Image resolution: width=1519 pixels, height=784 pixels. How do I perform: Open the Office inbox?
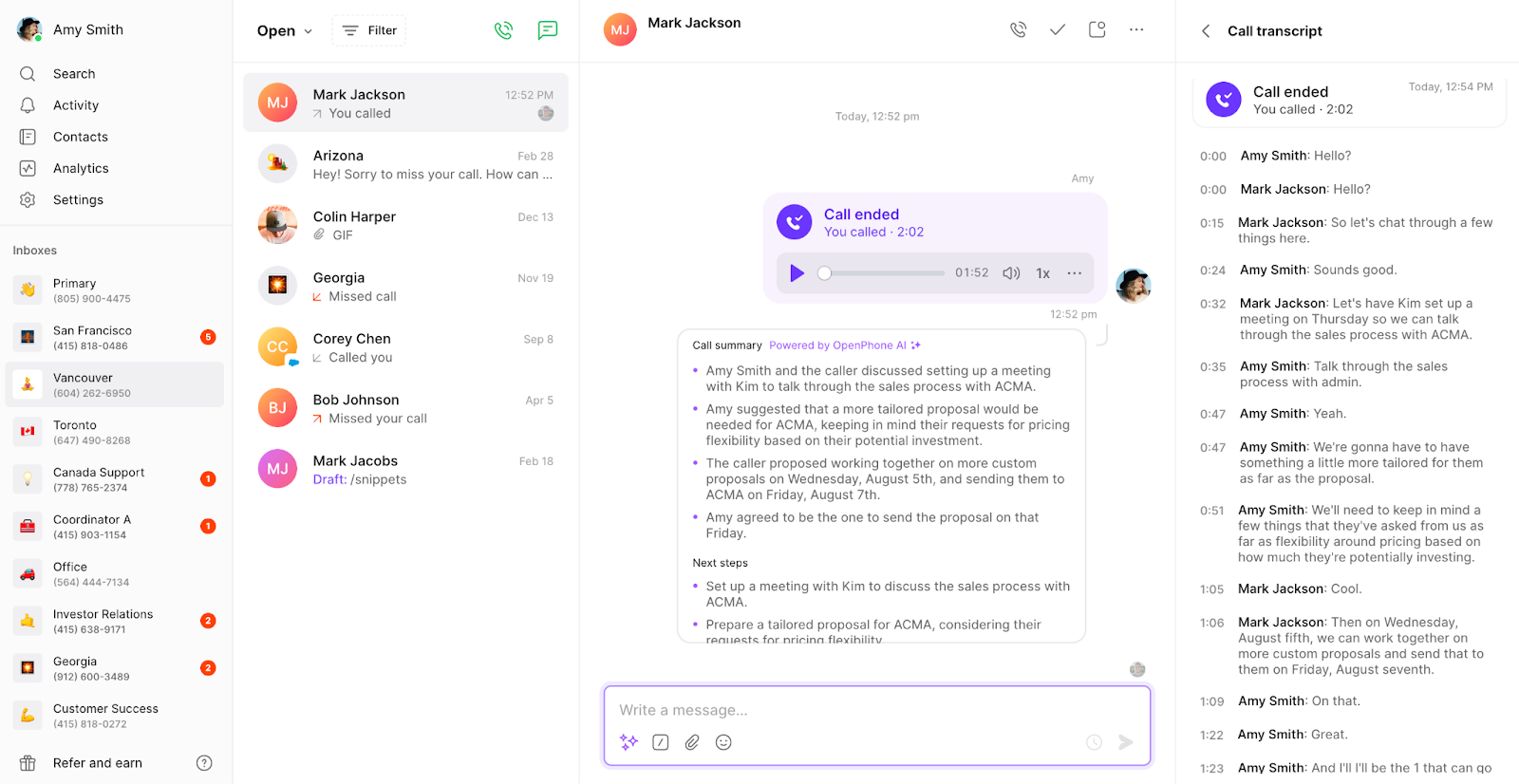[114, 573]
